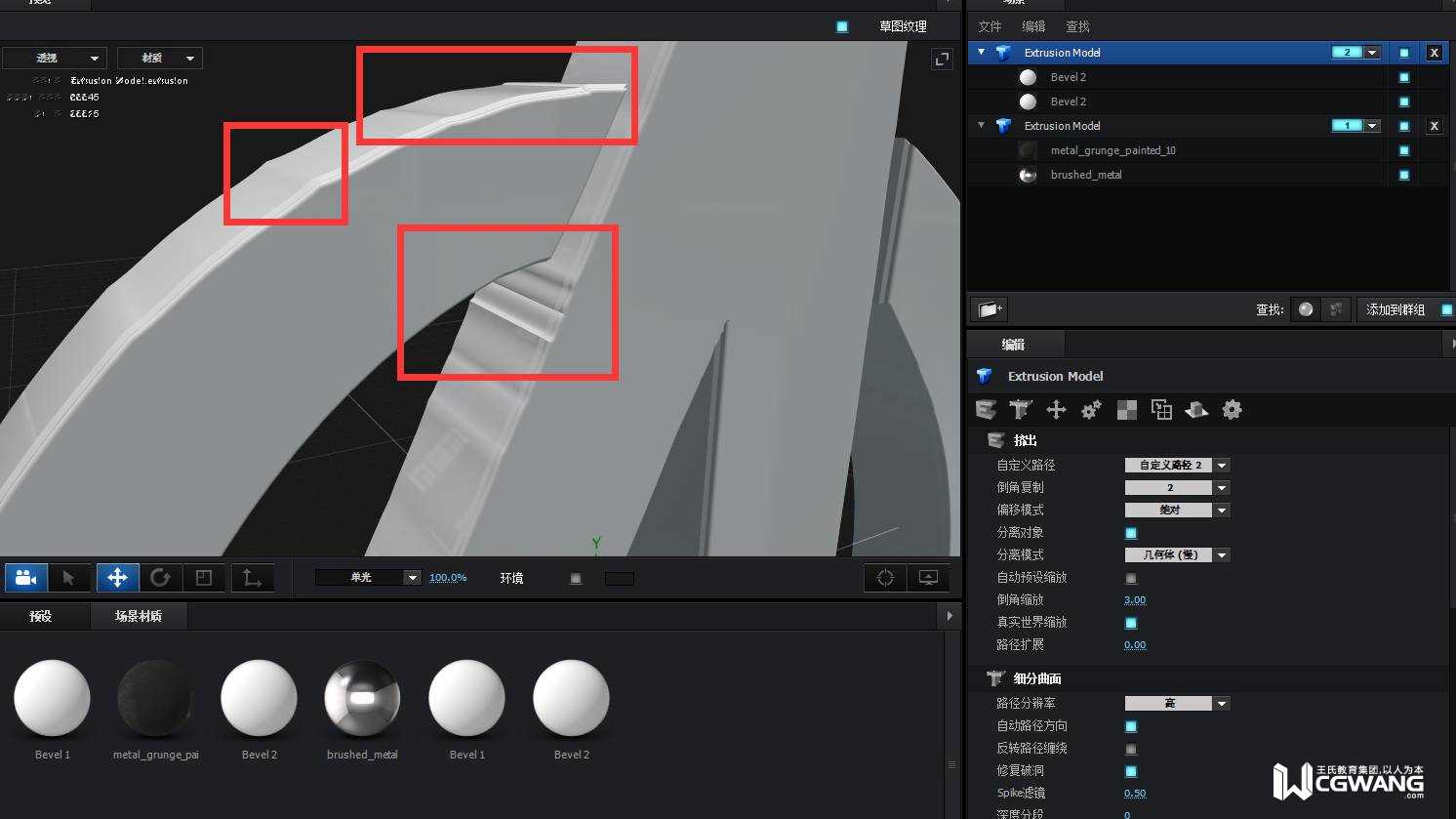1456x819 pixels.
Task: Select the rotate tool
Action: pyautogui.click(x=160, y=578)
